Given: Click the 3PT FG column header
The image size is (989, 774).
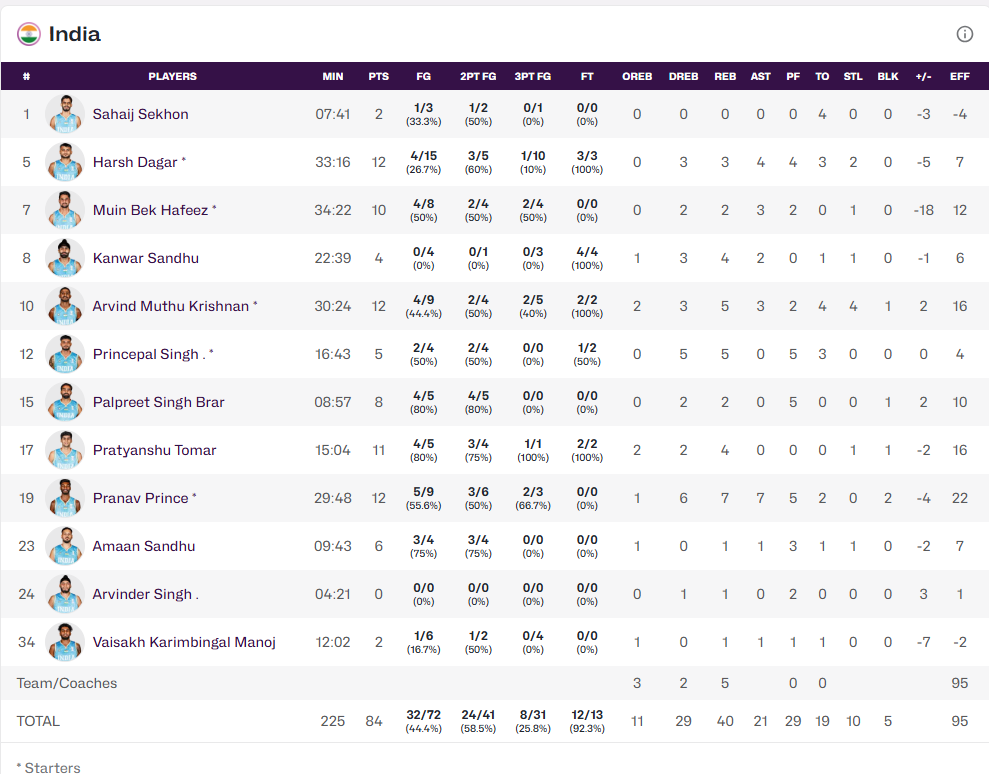Looking at the screenshot, I should click(x=532, y=76).
